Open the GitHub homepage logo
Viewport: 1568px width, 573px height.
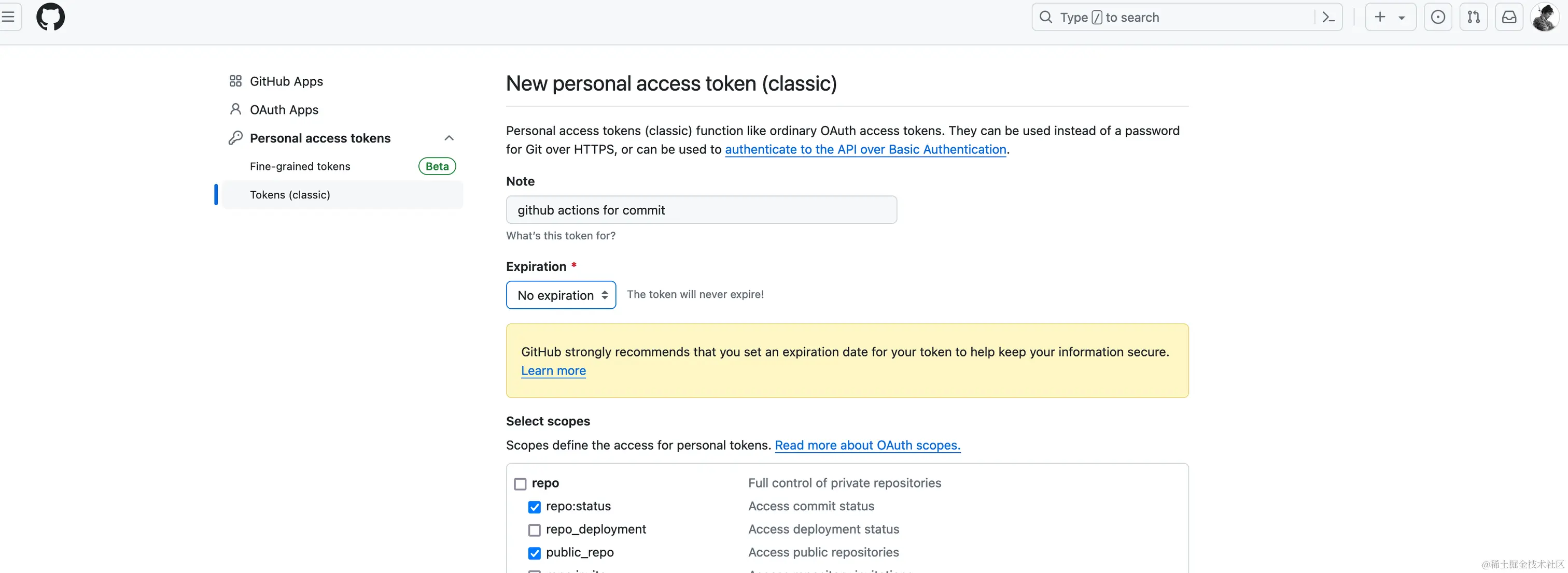point(50,17)
